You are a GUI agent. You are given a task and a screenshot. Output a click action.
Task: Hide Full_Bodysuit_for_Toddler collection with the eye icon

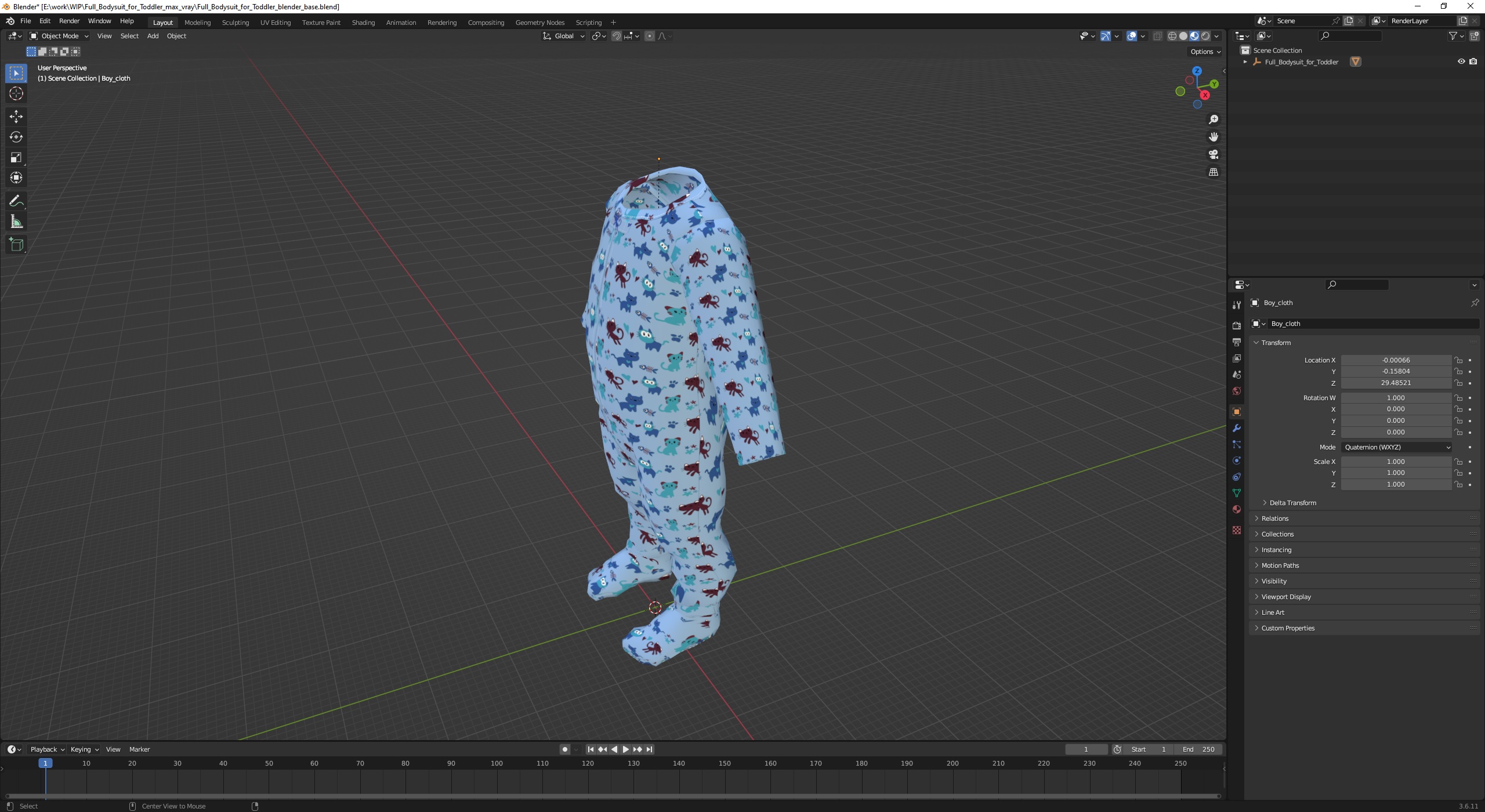[x=1461, y=61]
